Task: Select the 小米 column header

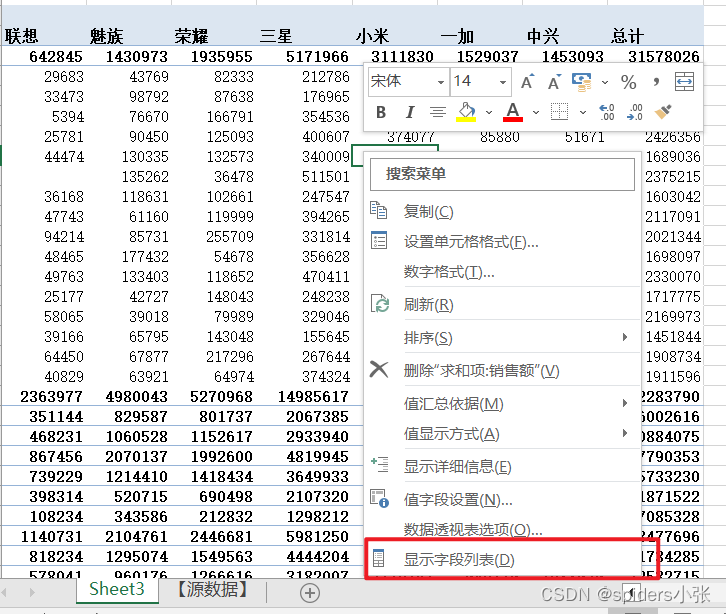Action: (x=372, y=36)
